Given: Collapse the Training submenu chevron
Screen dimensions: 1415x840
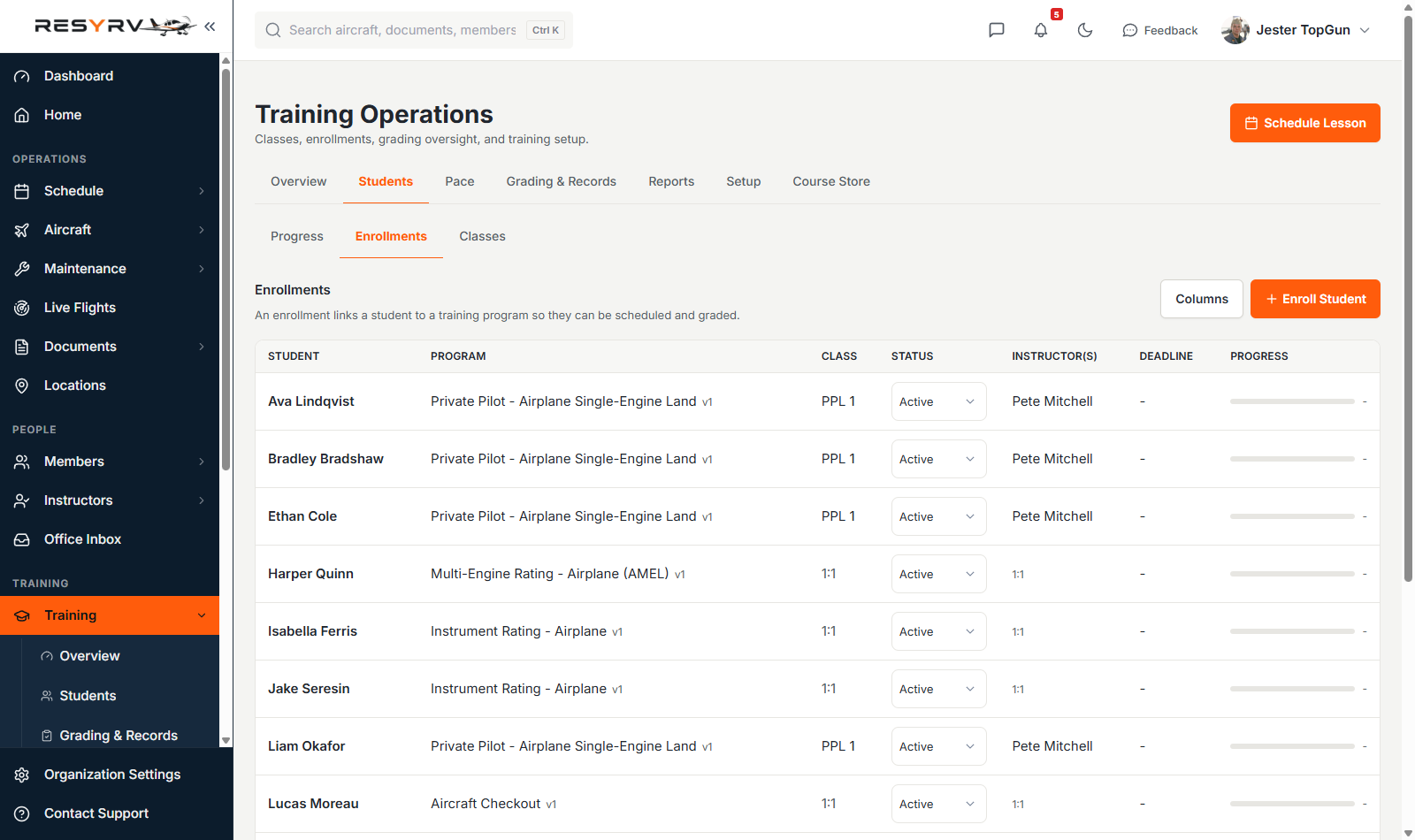Looking at the screenshot, I should [x=202, y=615].
